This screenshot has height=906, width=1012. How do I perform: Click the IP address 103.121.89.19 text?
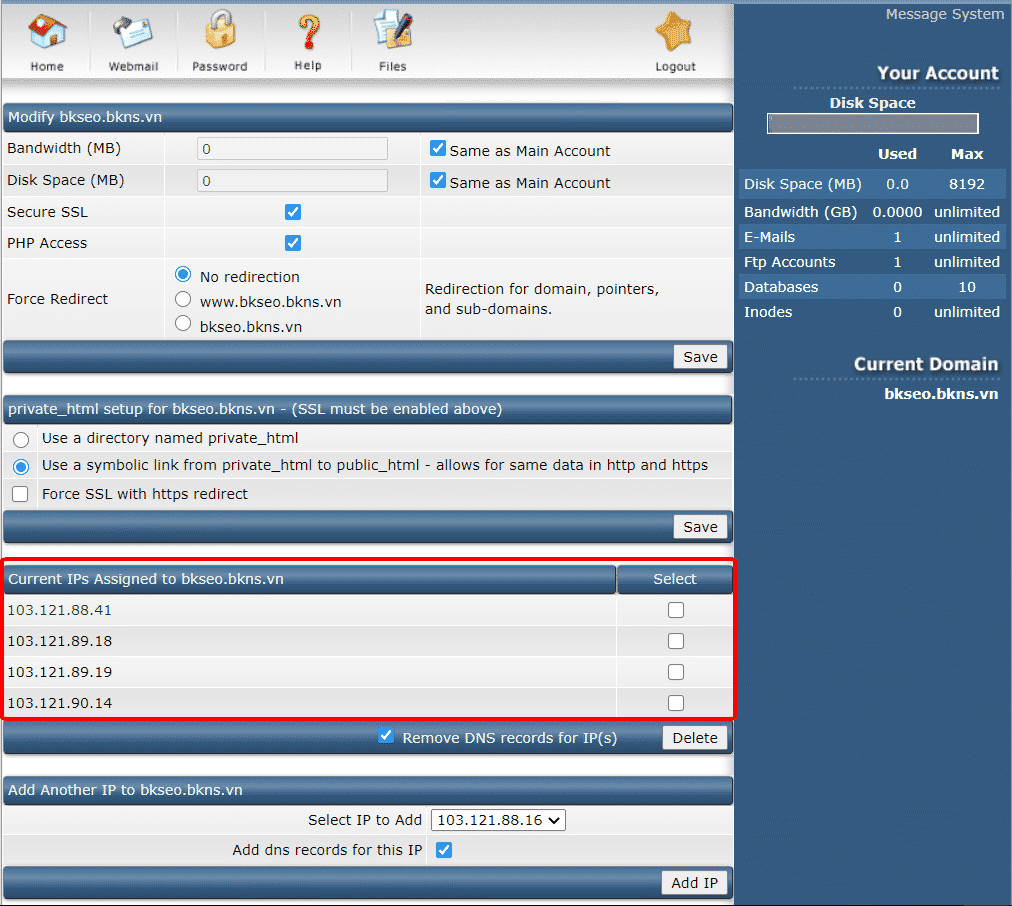coord(59,672)
